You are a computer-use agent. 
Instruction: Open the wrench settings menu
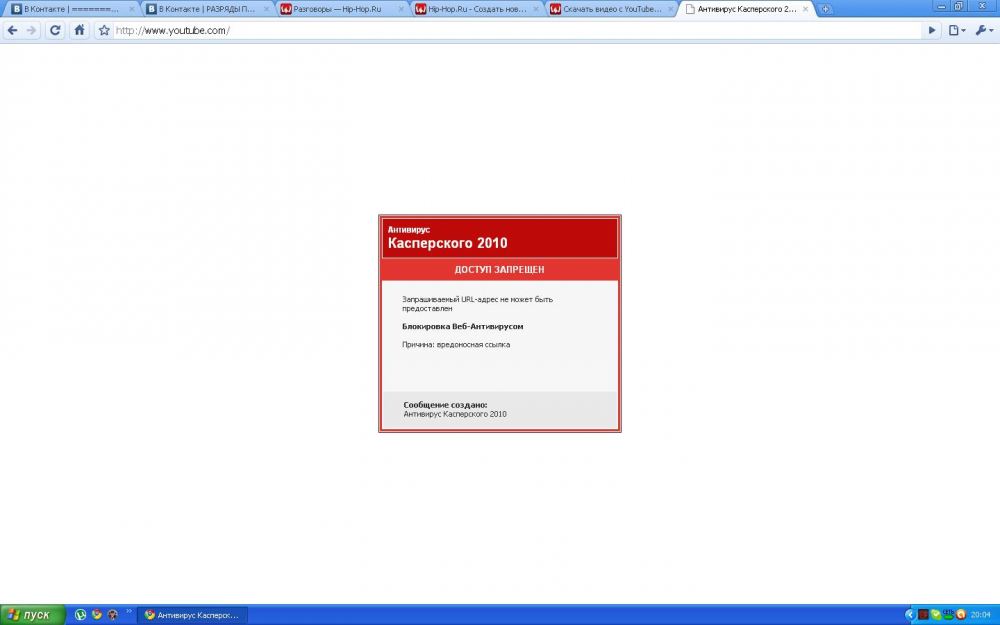[x=984, y=30]
